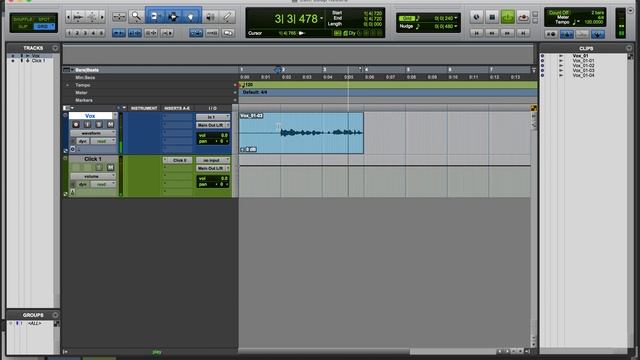Toggle the Grid indicator in grid display

click(x=406, y=18)
